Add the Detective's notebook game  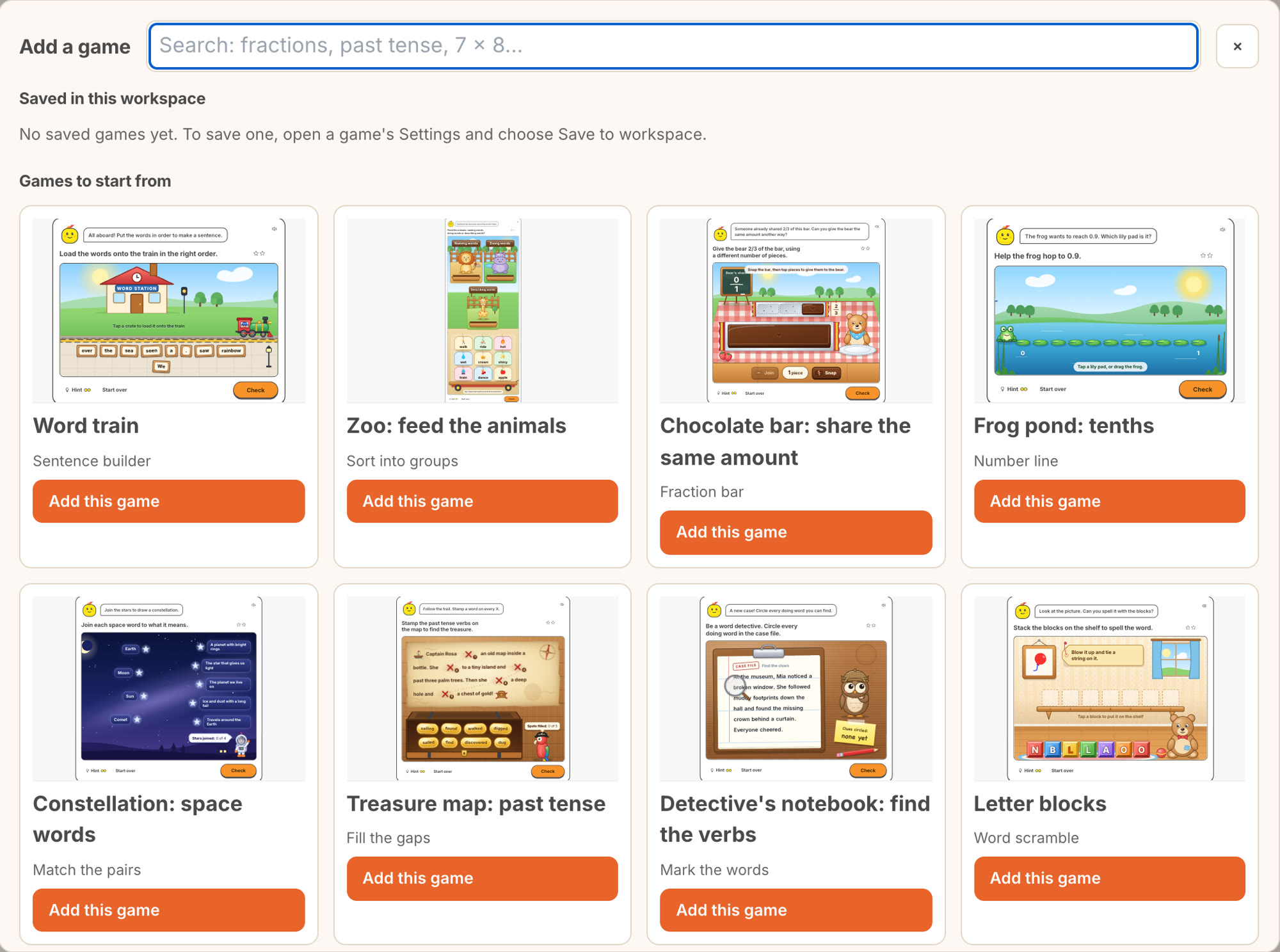[x=796, y=910]
